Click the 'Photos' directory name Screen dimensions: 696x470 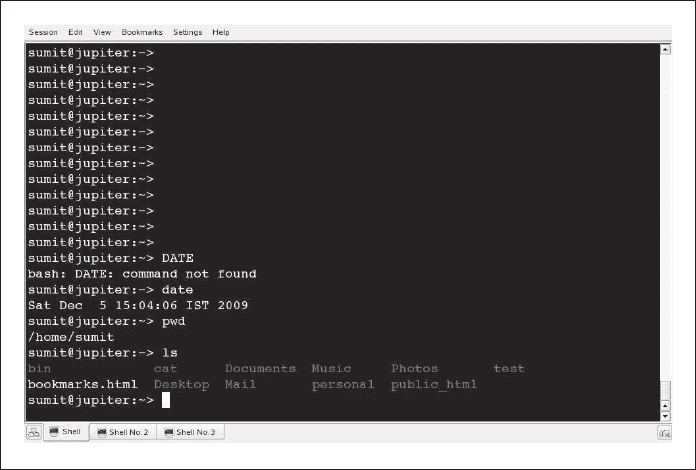click(414, 368)
